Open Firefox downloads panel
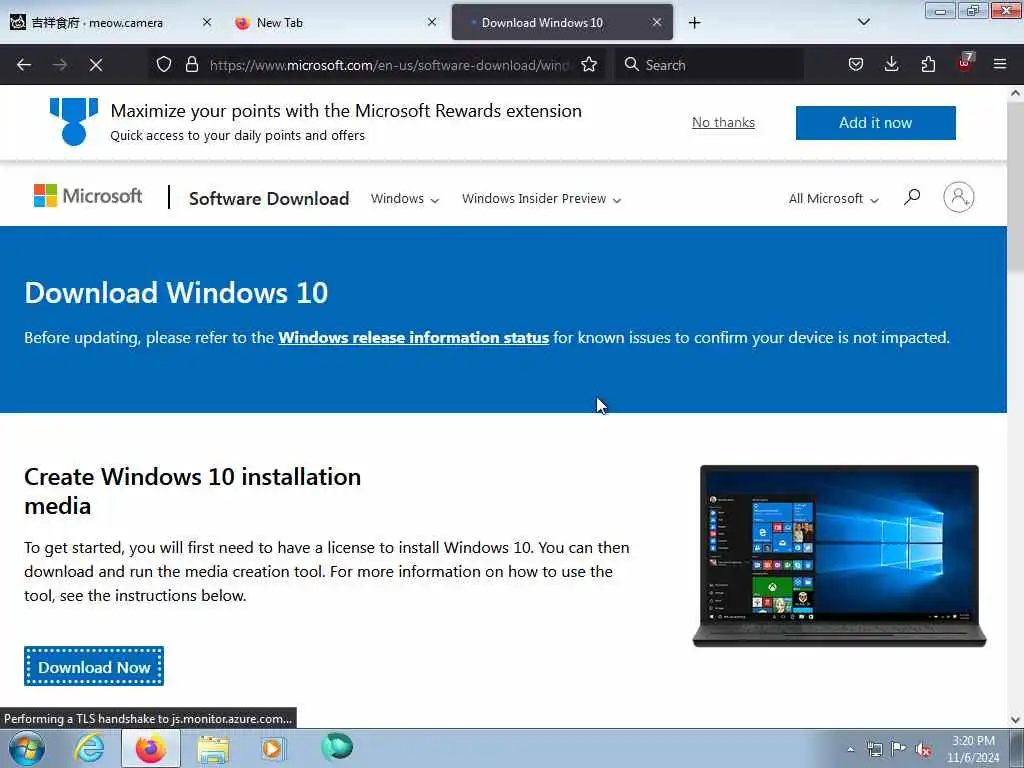 891,65
